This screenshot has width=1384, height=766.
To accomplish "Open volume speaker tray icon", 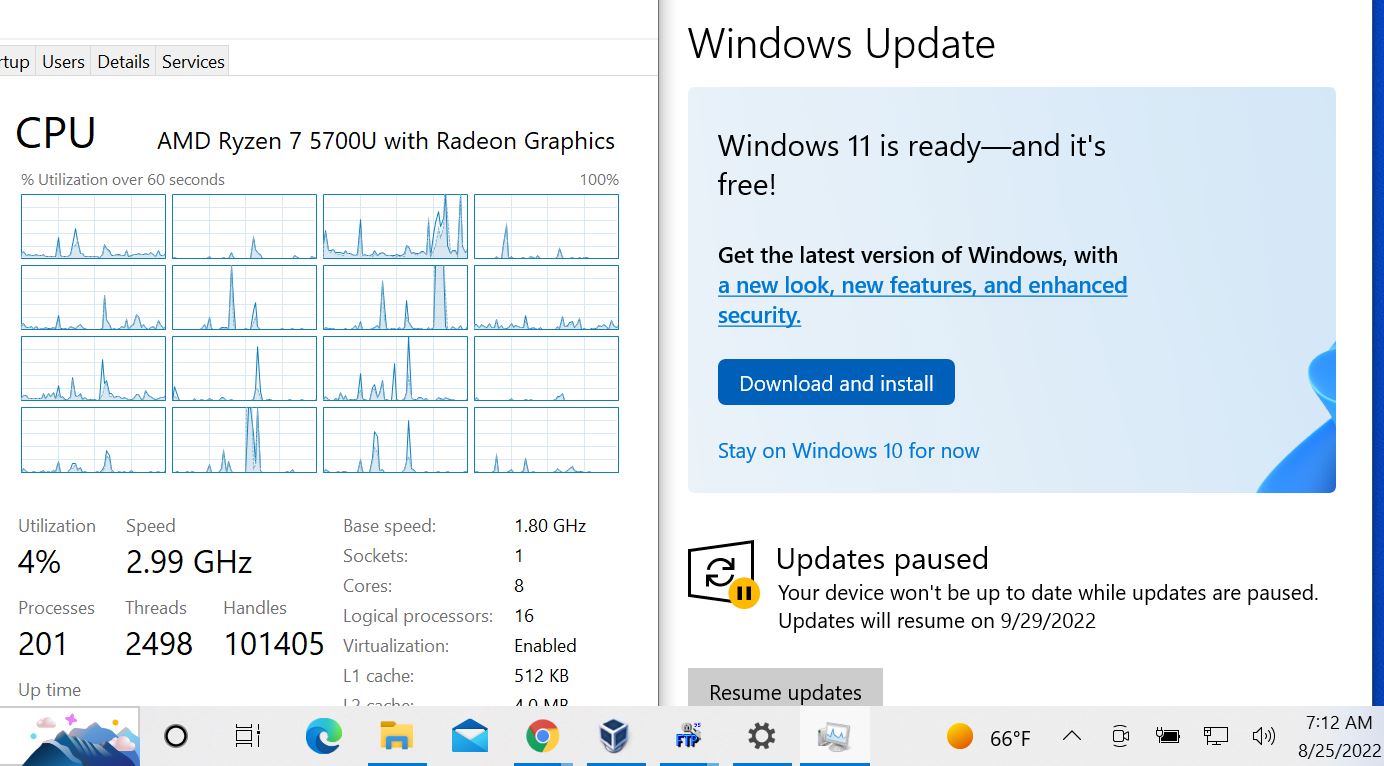I will click(x=1263, y=737).
